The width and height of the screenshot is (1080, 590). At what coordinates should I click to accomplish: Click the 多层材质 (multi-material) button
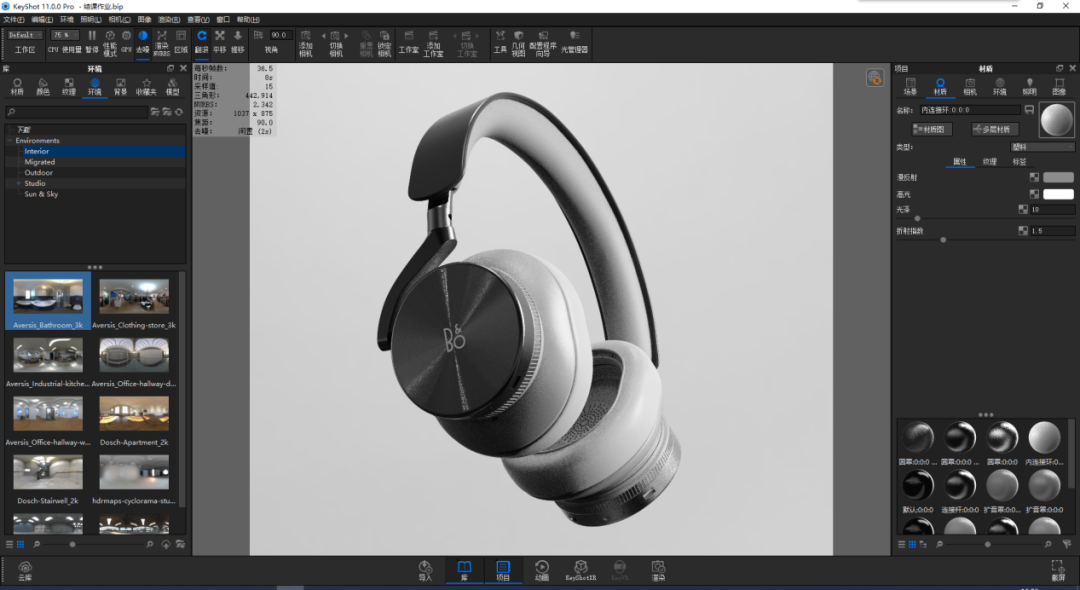tap(994, 129)
